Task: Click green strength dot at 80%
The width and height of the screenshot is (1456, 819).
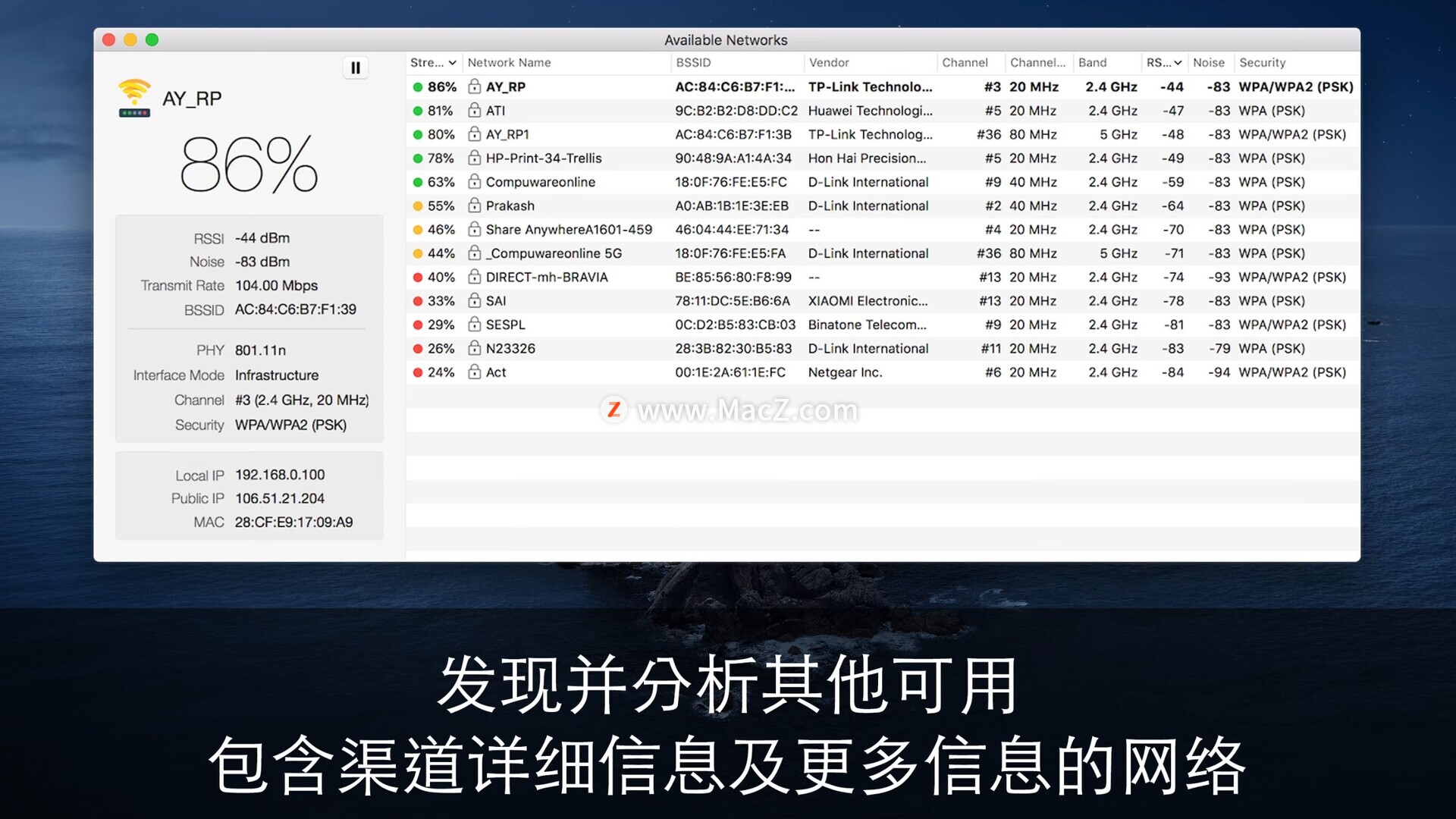Action: click(x=418, y=135)
